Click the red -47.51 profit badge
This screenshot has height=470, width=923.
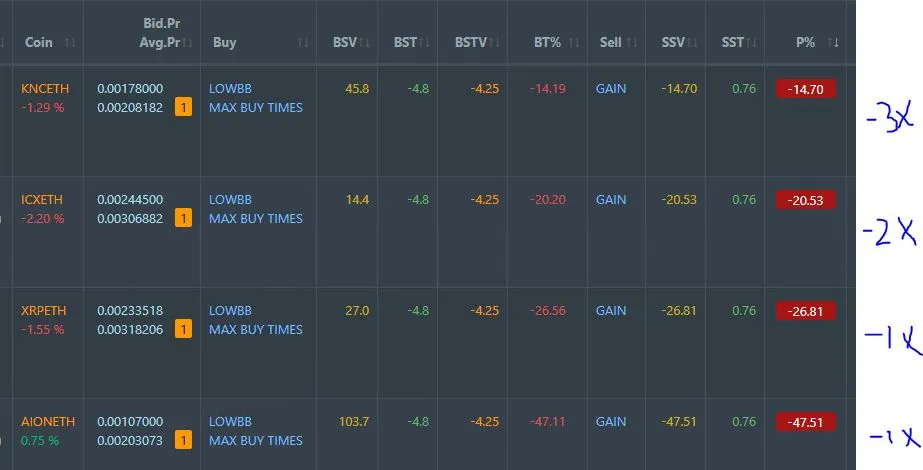(805, 422)
